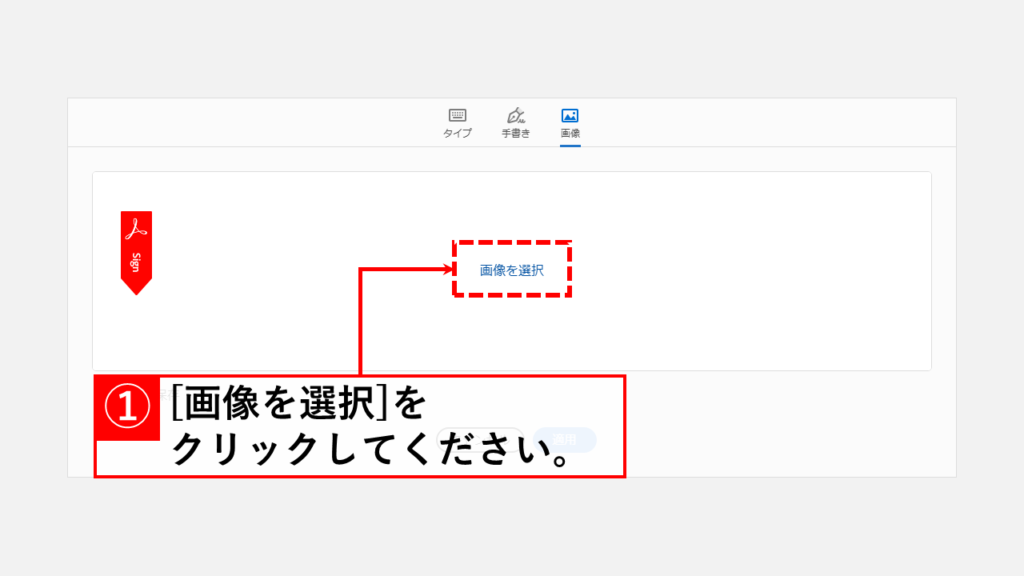Viewport: 1024px width, 576px height.
Task: Select the 画像 tab
Action: pyautogui.click(x=570, y=123)
